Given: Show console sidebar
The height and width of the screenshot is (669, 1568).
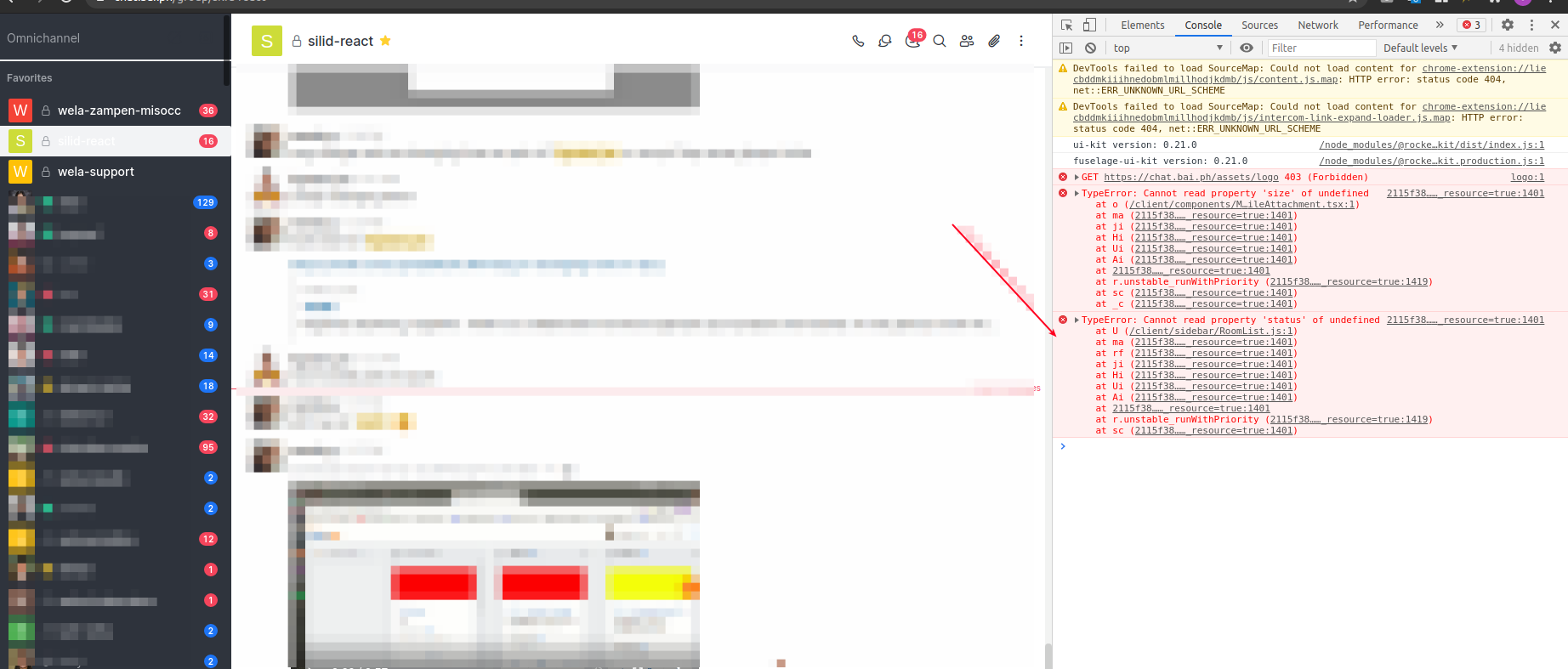Looking at the screenshot, I should [1066, 48].
